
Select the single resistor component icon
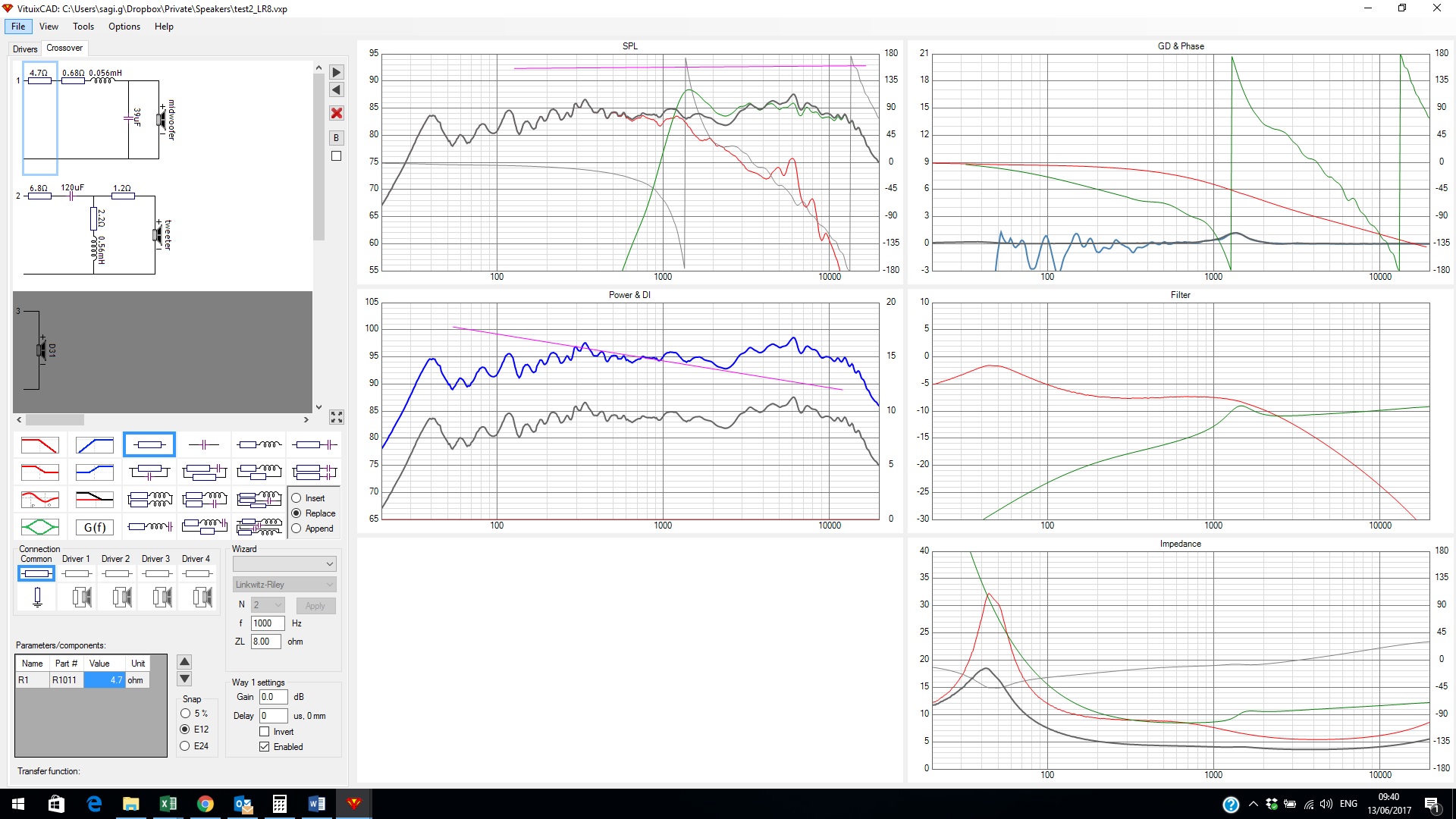[149, 445]
